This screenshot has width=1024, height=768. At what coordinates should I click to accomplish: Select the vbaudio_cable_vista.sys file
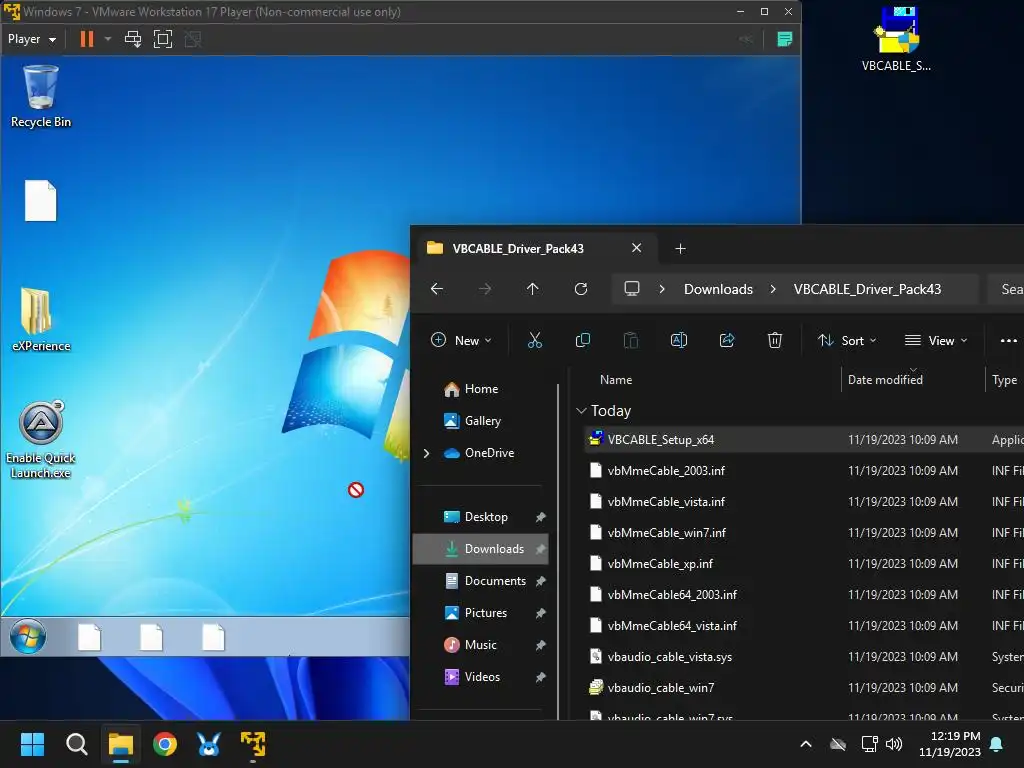coord(803,657)
